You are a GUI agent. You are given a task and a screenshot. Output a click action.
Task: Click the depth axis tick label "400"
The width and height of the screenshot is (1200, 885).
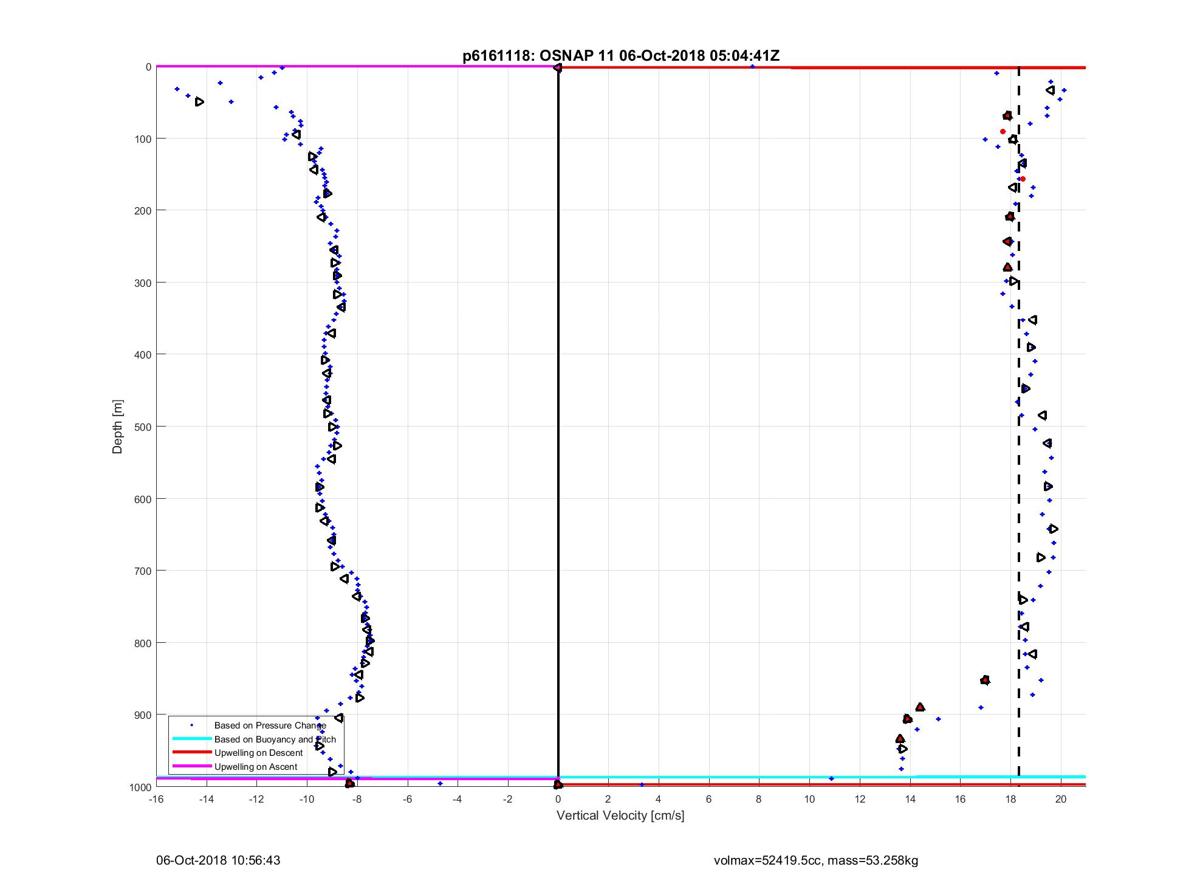click(142, 355)
